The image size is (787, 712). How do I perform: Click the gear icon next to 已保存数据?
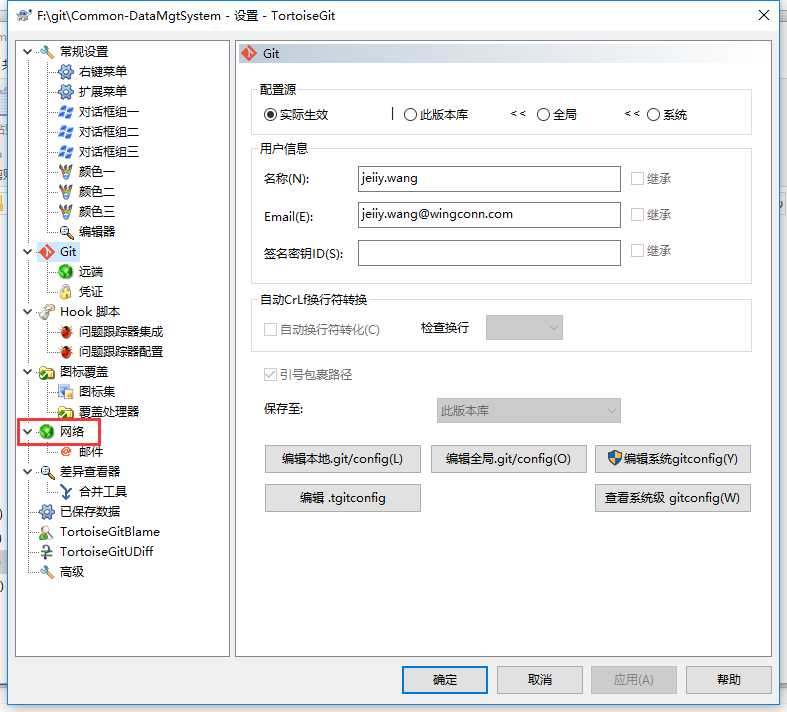coord(47,512)
